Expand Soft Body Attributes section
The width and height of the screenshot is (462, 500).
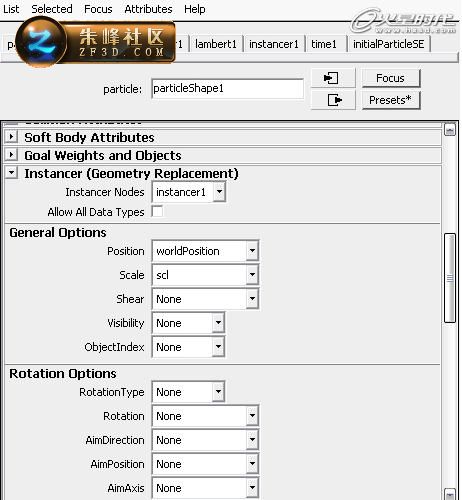point(12,137)
